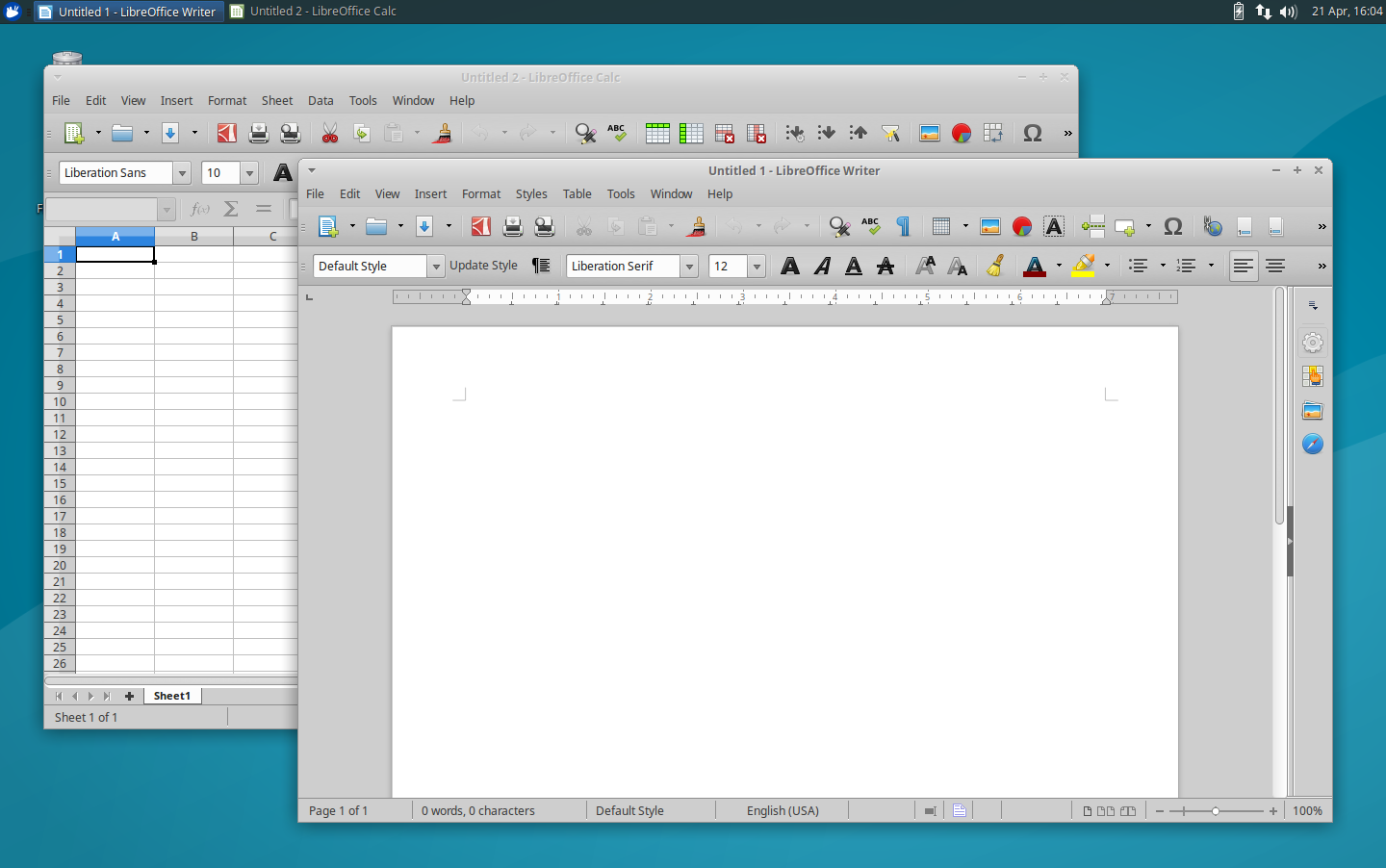Click Export as PDF icon in Writer toolbar

click(480, 226)
